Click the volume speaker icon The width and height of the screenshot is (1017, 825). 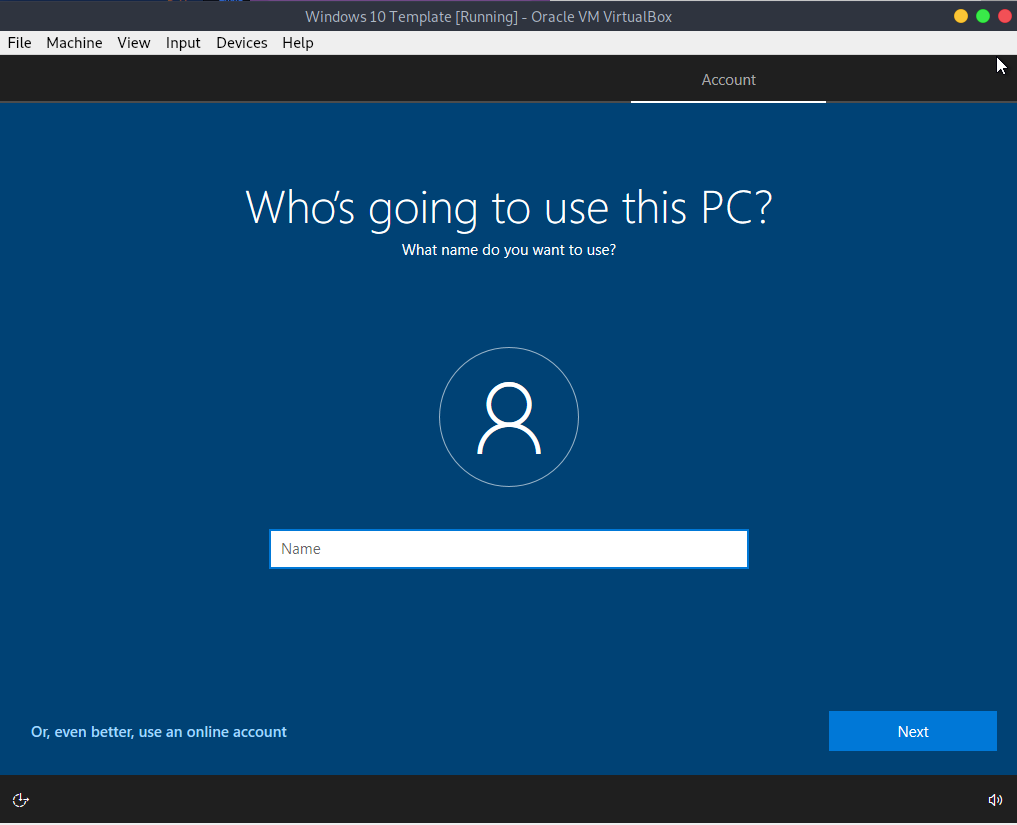[x=995, y=800]
